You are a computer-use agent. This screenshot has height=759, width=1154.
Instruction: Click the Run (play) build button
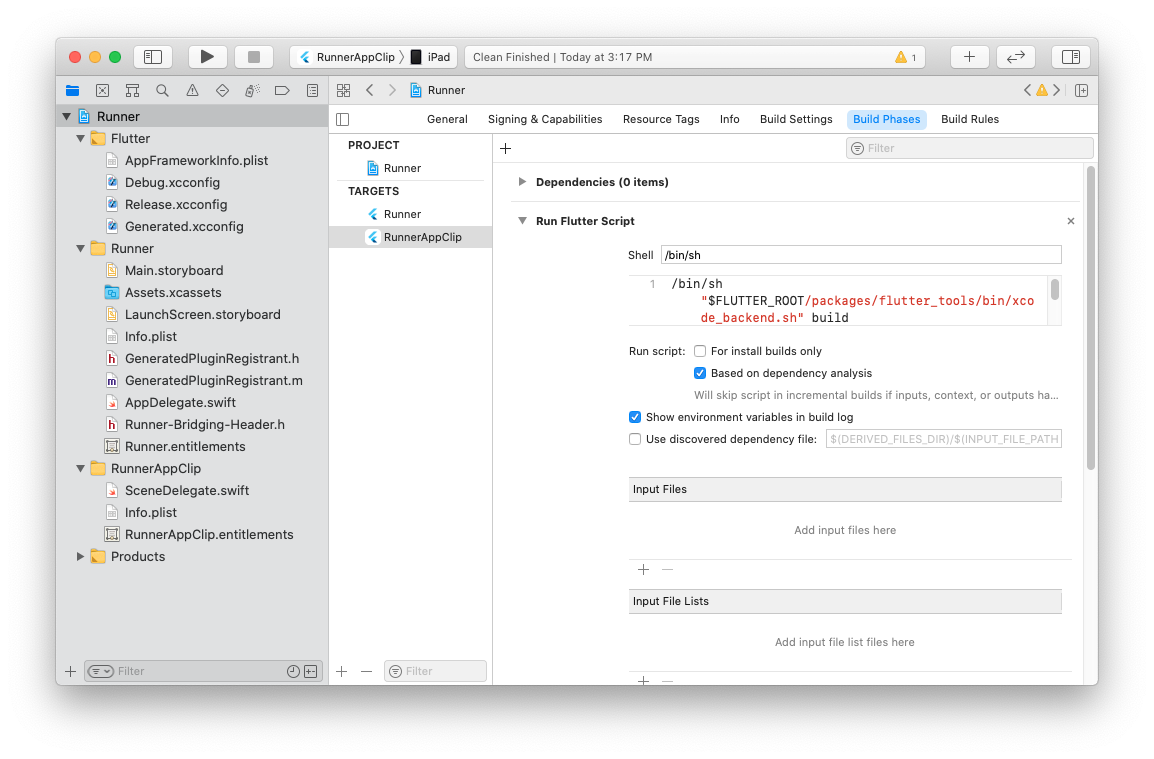pyautogui.click(x=207, y=57)
